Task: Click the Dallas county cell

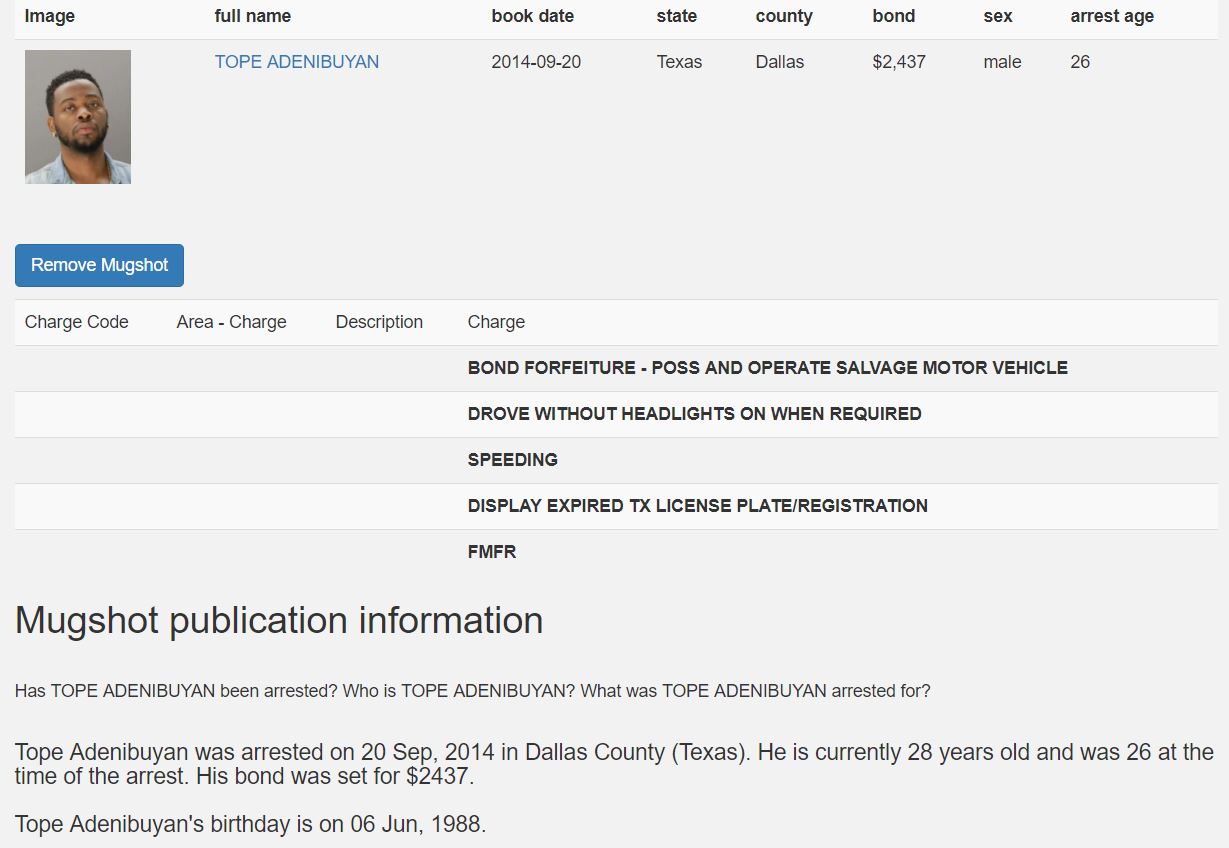Action: (780, 62)
